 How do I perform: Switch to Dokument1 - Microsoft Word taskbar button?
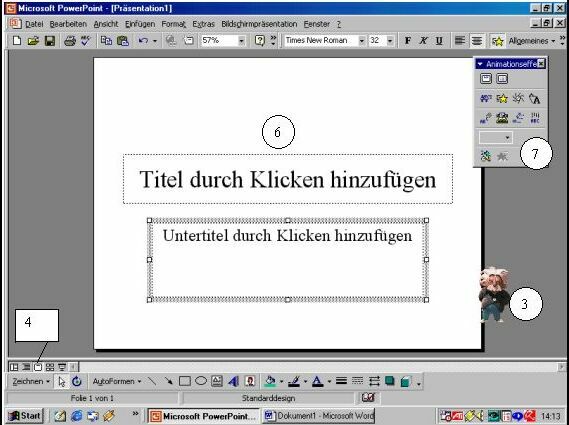pyautogui.click(x=318, y=416)
